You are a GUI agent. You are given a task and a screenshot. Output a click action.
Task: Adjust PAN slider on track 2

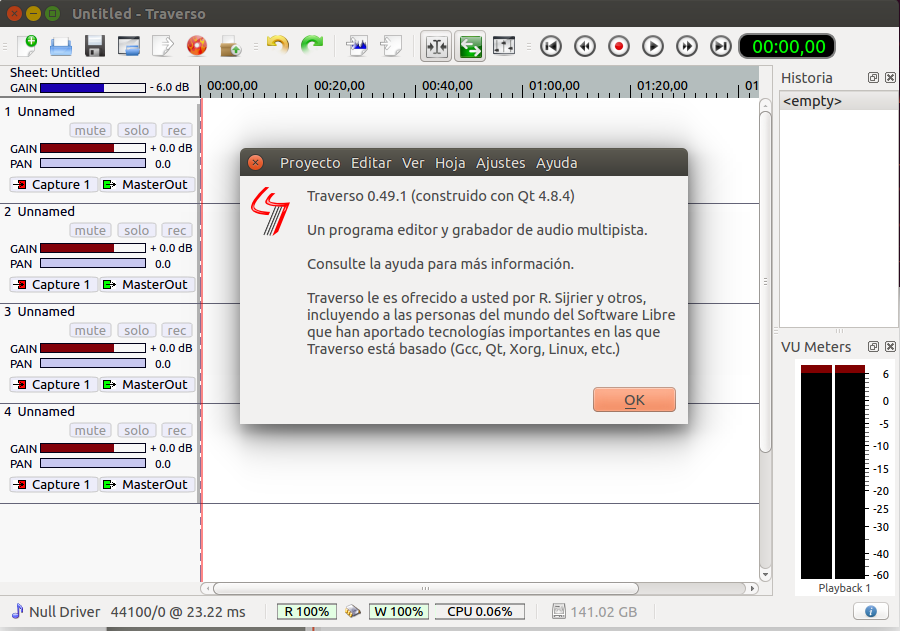tap(93, 264)
